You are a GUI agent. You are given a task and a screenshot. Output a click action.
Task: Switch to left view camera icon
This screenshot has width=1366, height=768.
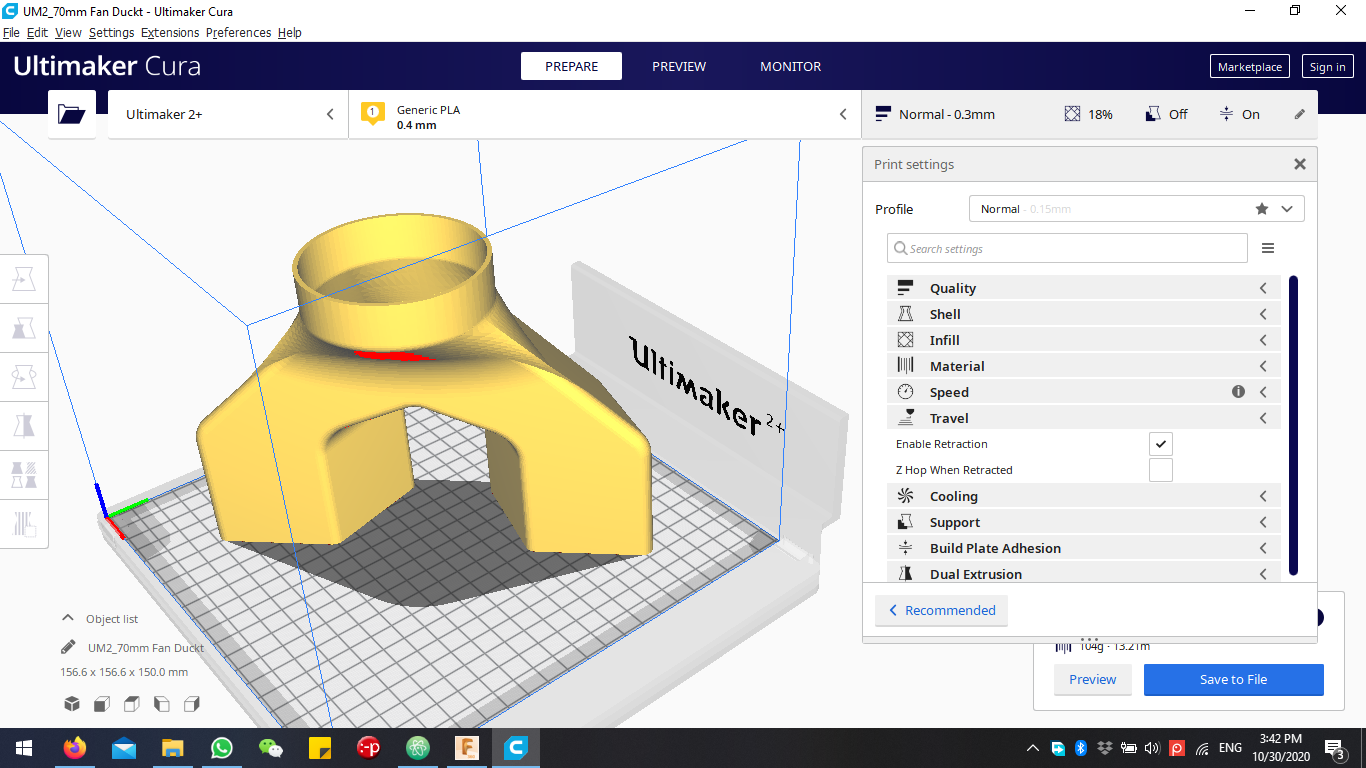[162, 704]
